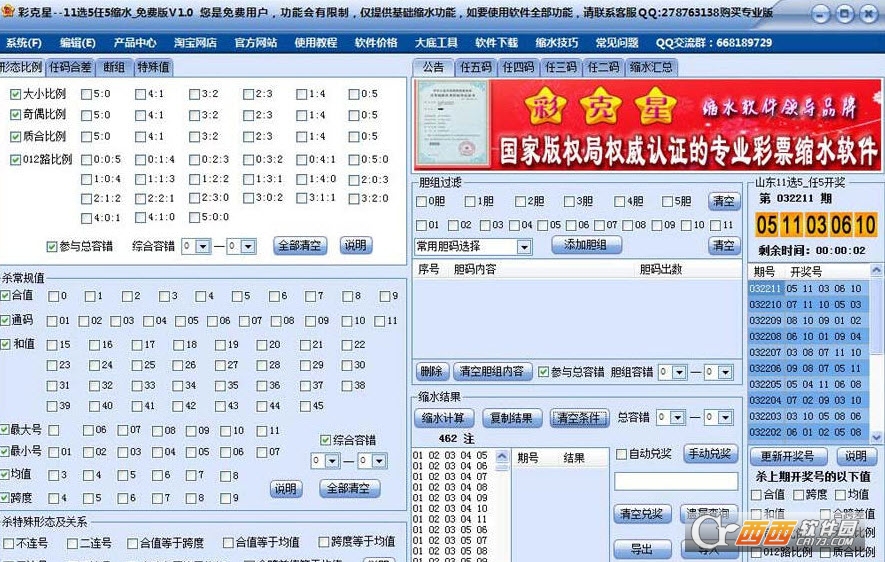
Task: Open second 总容错 dropdown
Action: point(725,418)
